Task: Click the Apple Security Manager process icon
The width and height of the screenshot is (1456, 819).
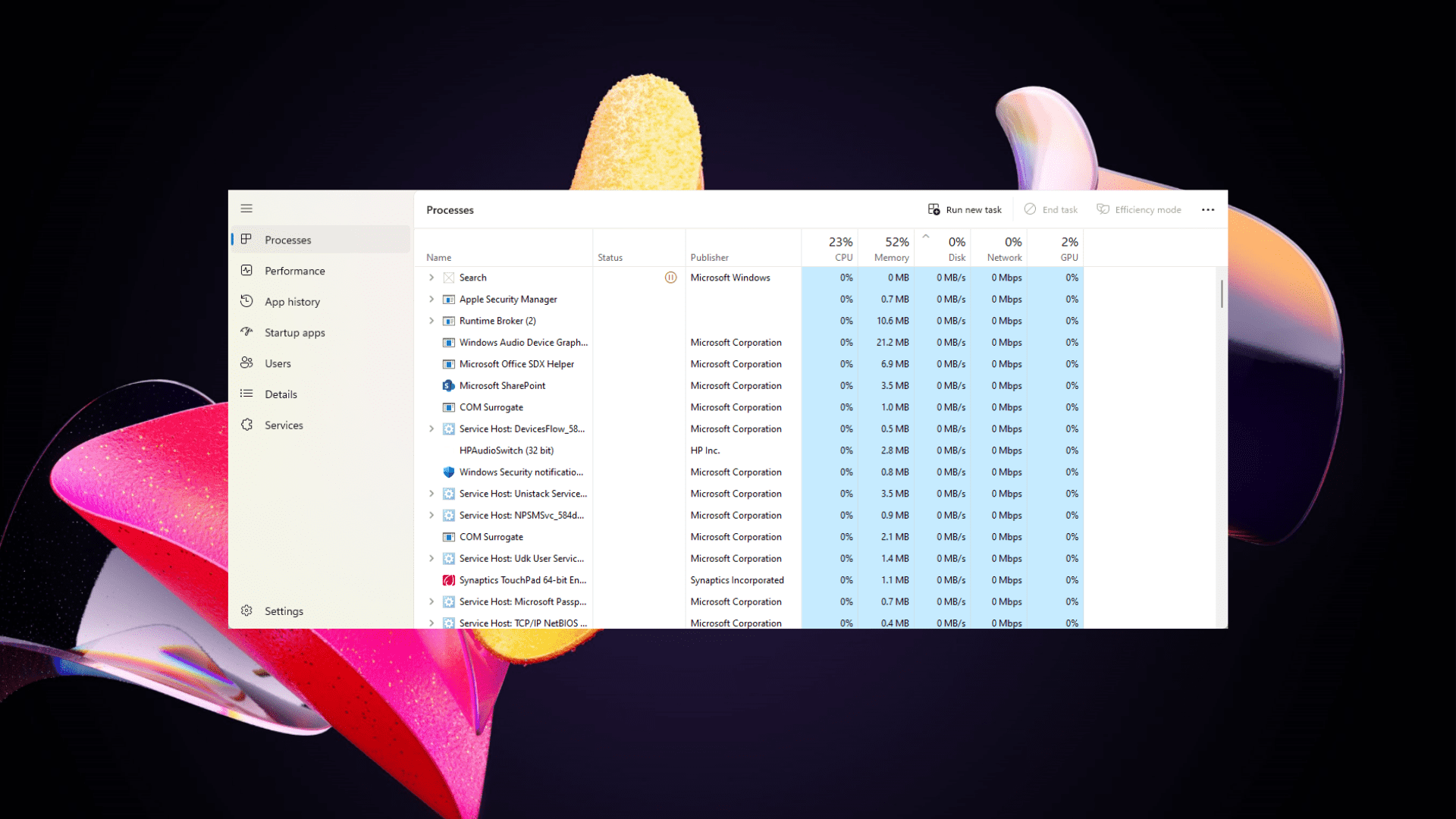Action: tap(449, 300)
